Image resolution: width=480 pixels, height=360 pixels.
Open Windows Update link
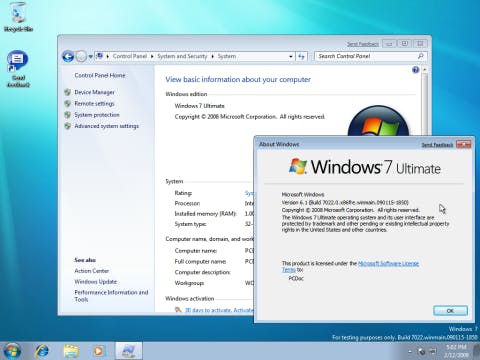tap(95, 282)
